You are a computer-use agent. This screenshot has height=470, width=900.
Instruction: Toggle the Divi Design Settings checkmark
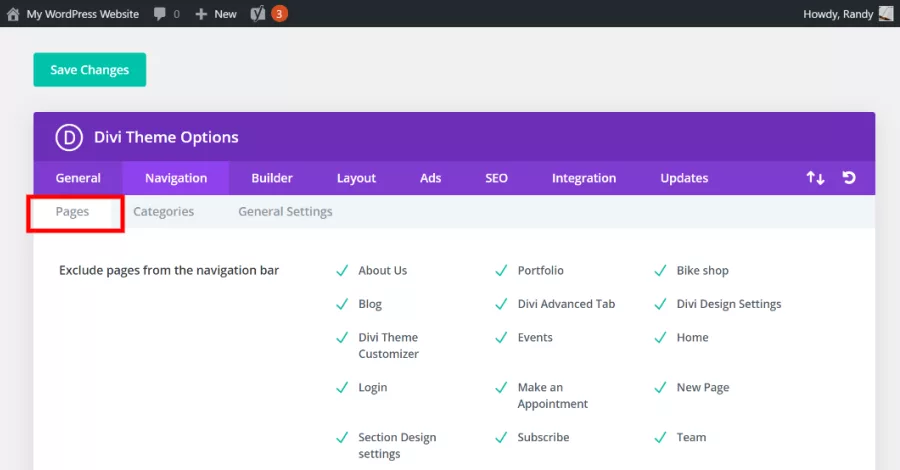pyautogui.click(x=660, y=304)
